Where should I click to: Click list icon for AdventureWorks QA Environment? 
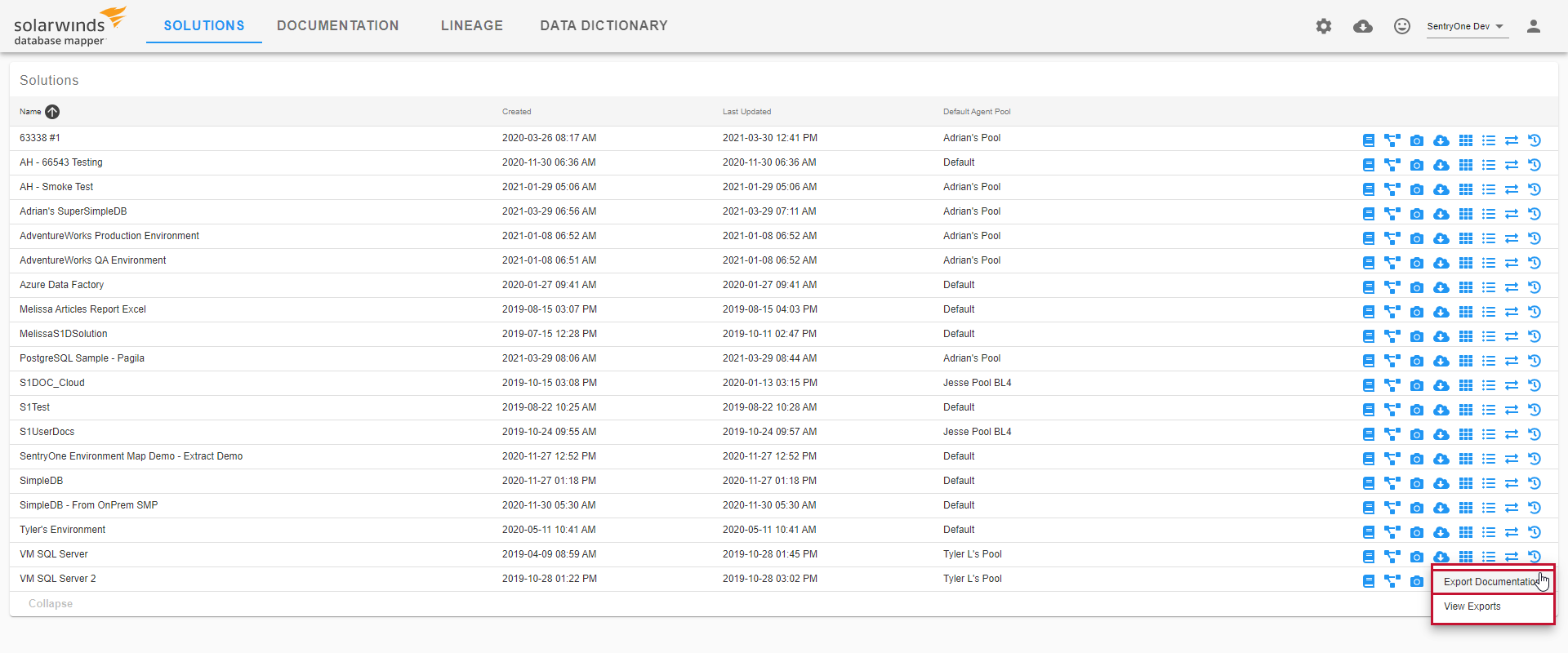(x=1489, y=263)
